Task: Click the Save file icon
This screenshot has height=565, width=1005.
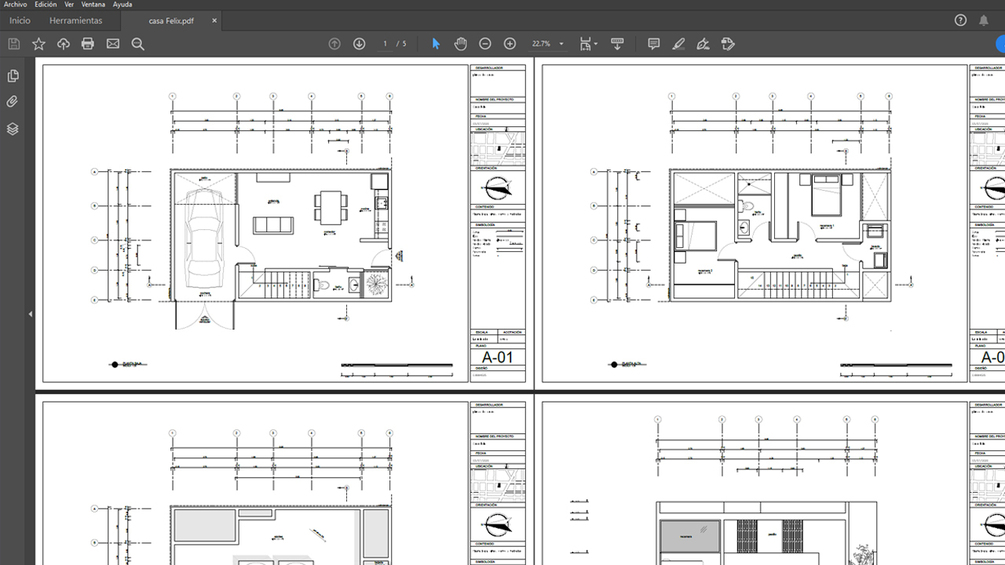Action: 14,44
